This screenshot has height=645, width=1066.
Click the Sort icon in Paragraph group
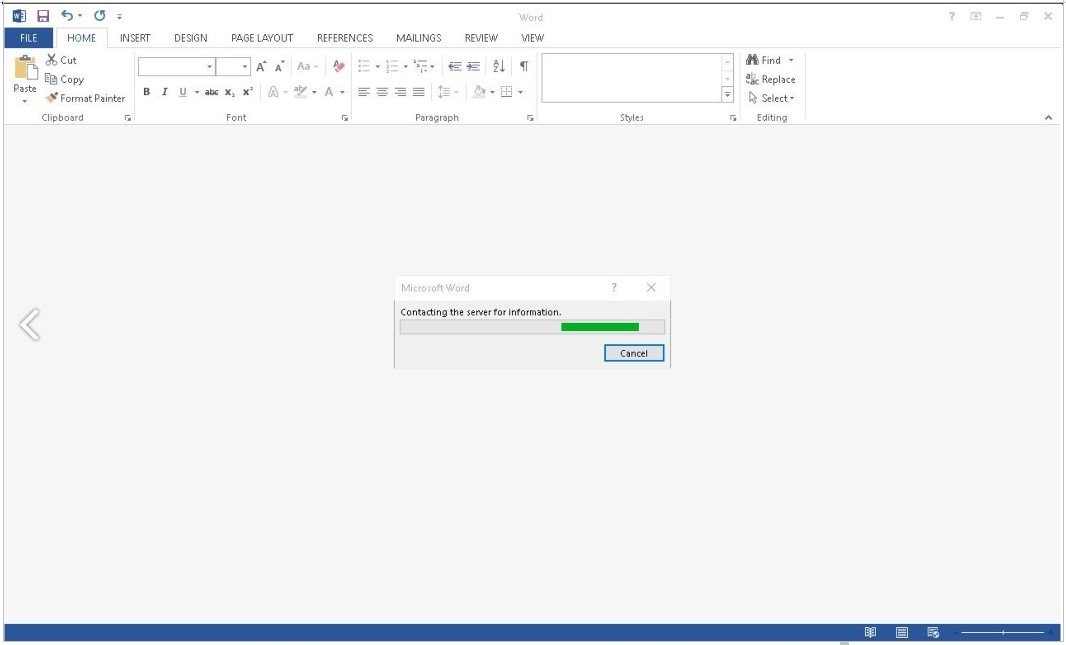click(499, 66)
